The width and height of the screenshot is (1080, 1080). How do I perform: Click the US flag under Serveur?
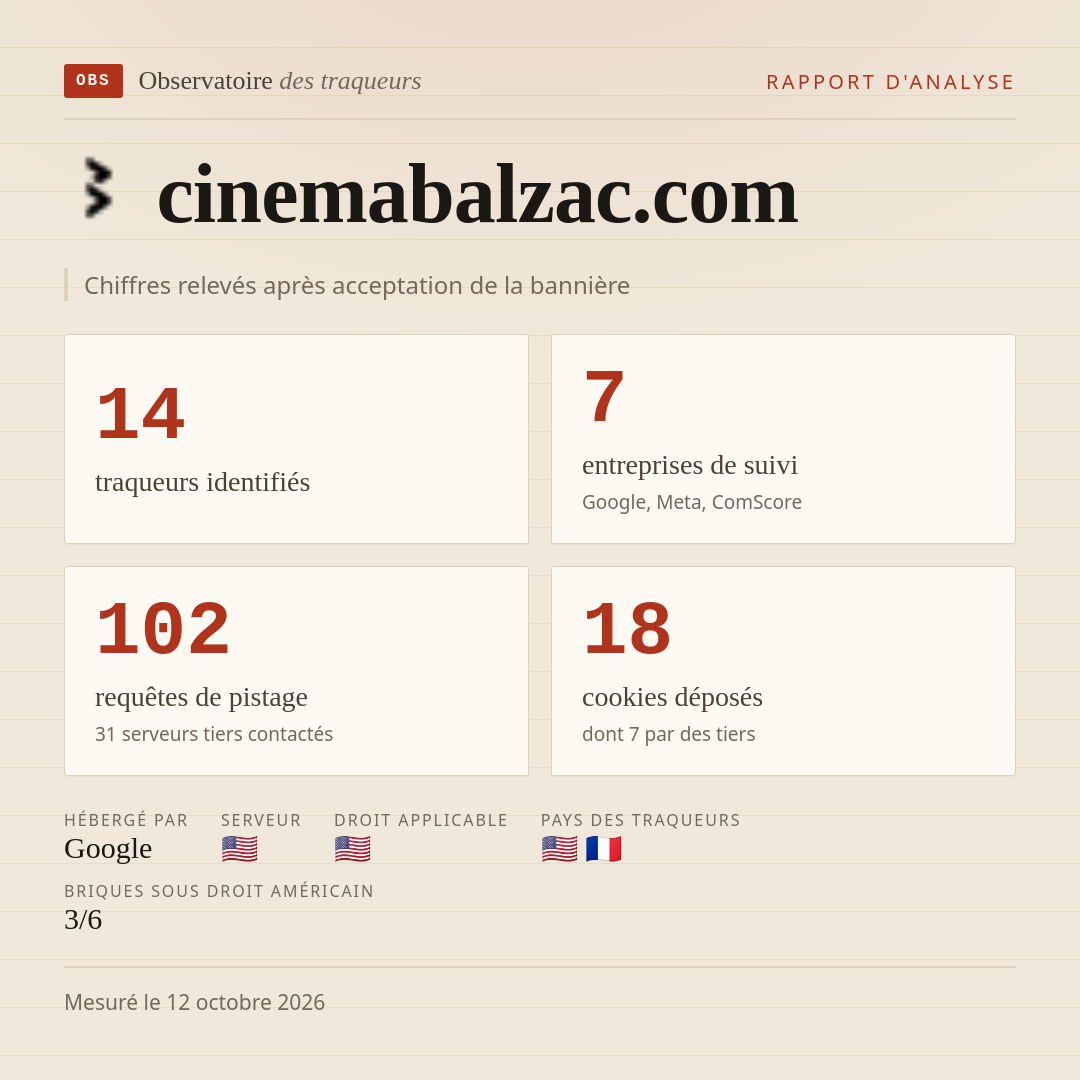[240, 849]
